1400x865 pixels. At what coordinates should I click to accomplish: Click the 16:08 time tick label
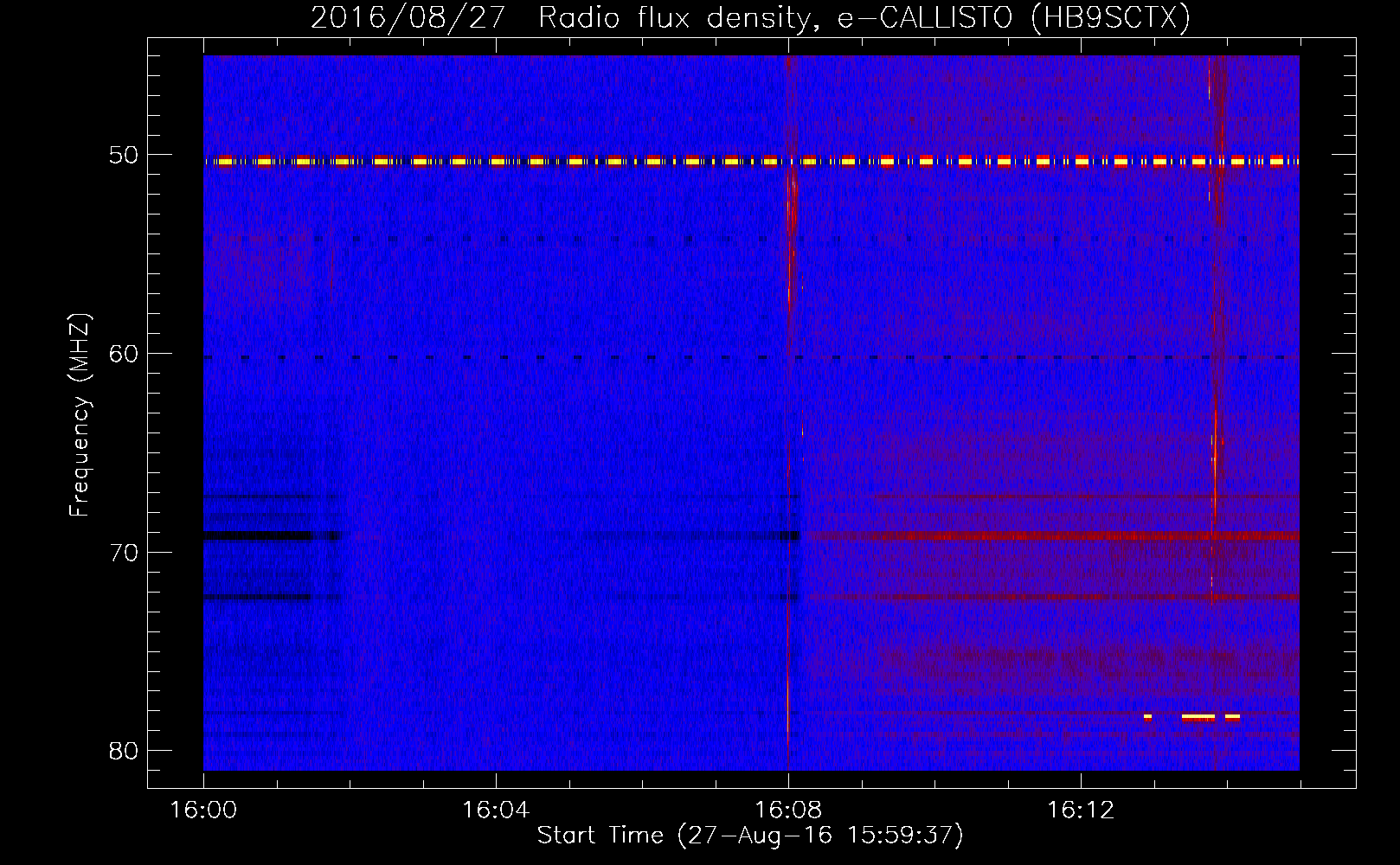tap(788, 811)
